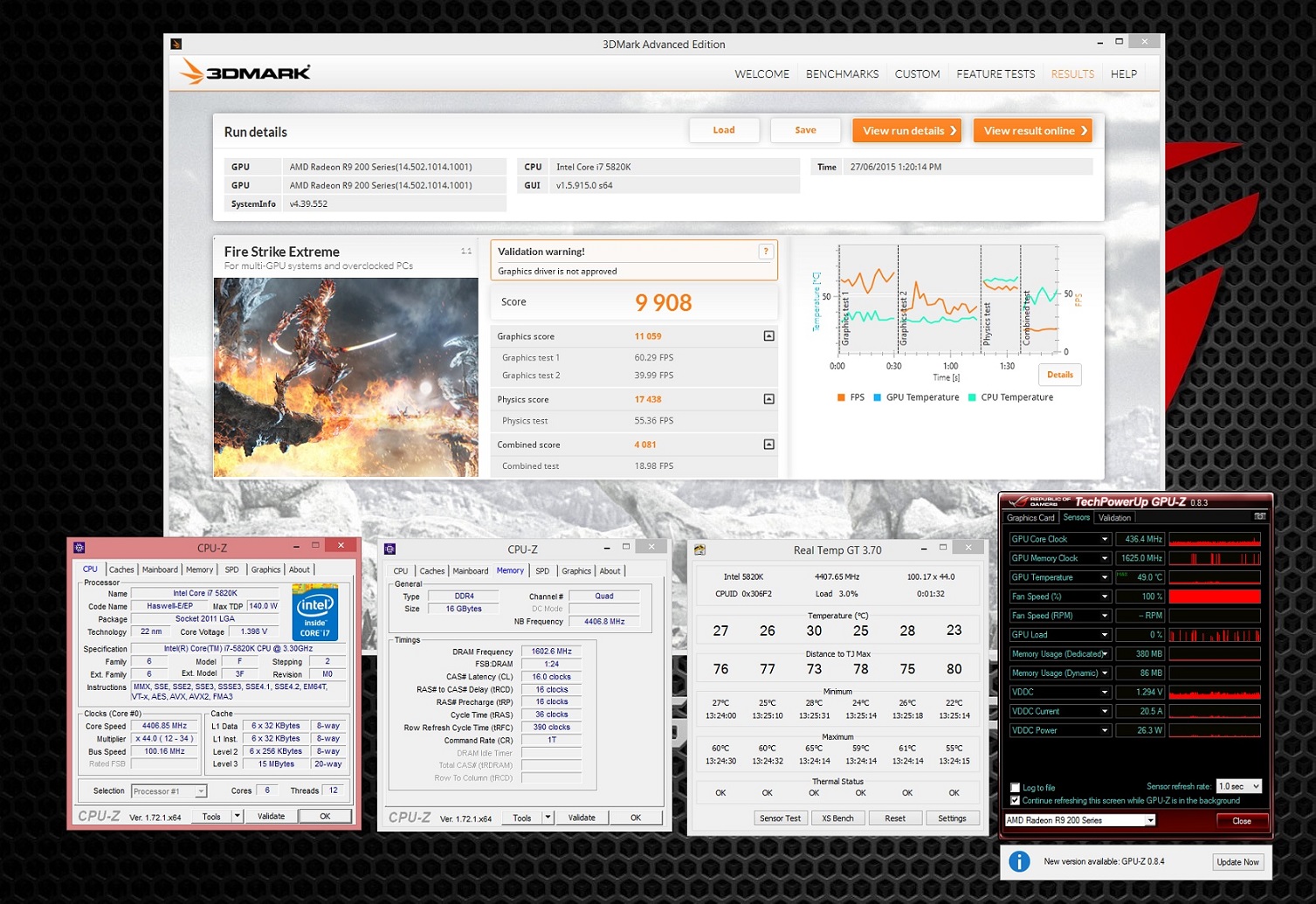1316x904 pixels.
Task: Open the Sensor refresh rate dropdown
Action: coord(1239,786)
